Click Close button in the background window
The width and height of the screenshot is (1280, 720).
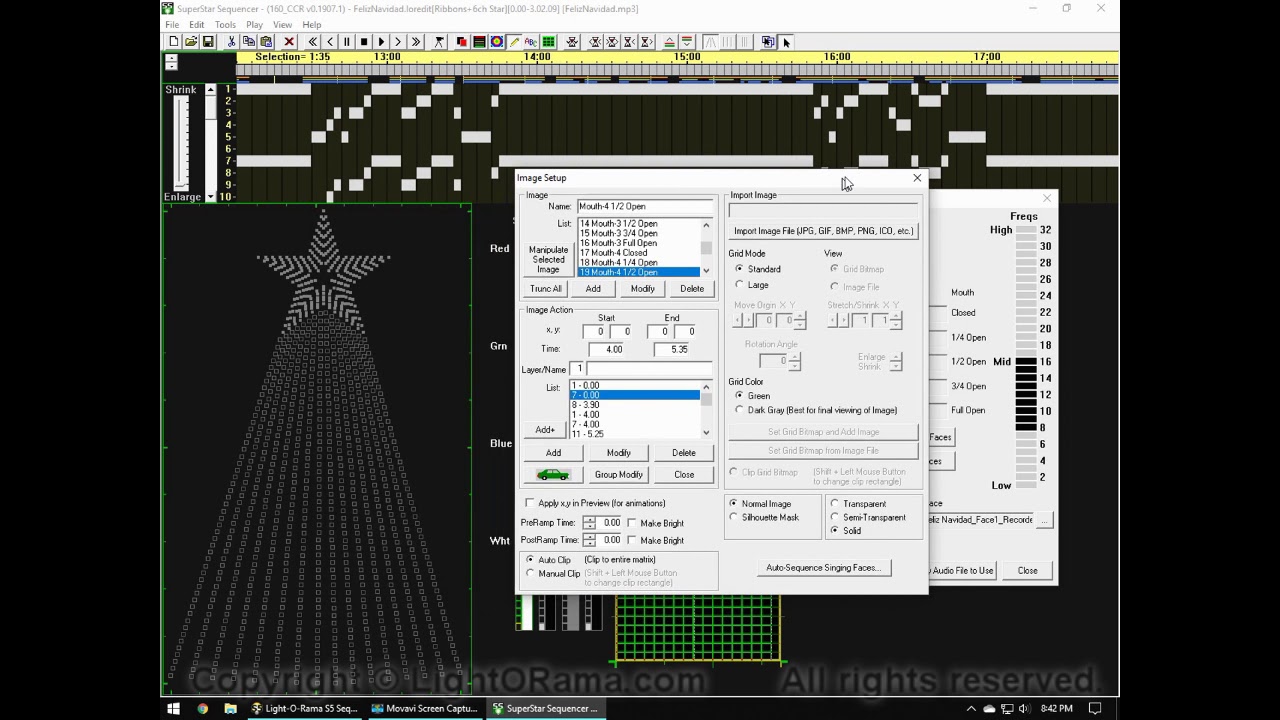click(x=1027, y=571)
